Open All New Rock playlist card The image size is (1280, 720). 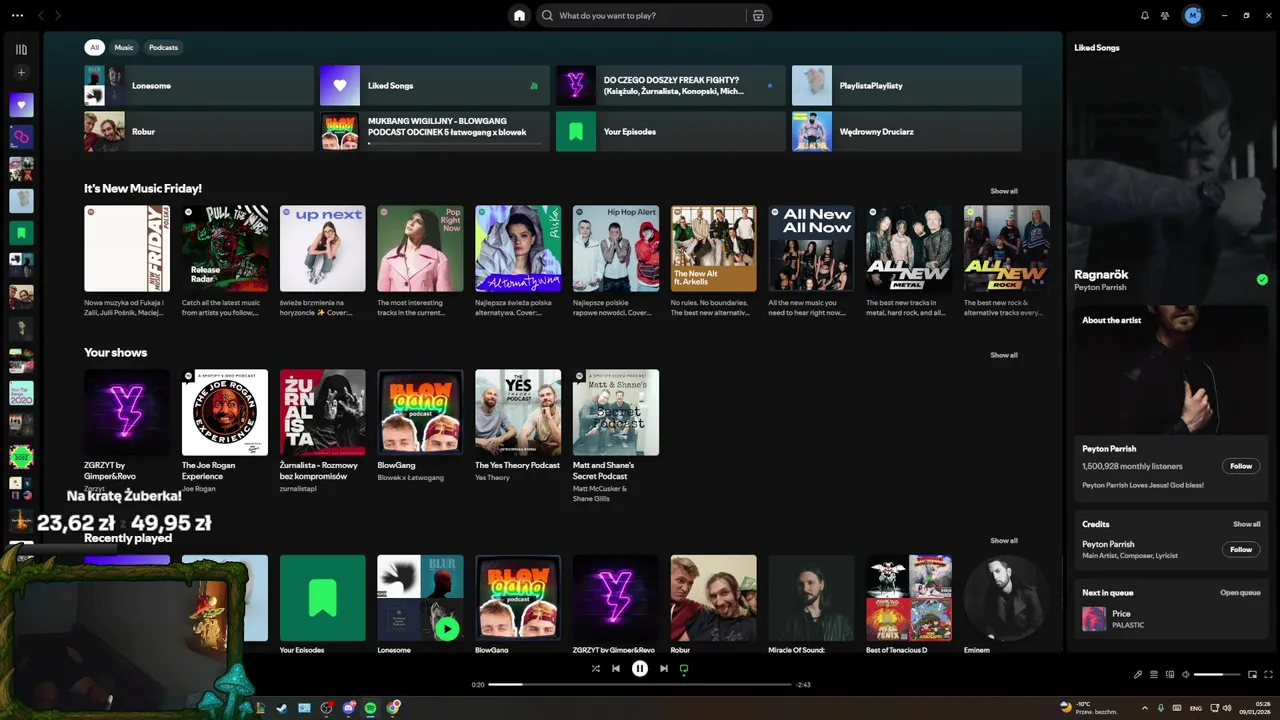coord(1007,261)
